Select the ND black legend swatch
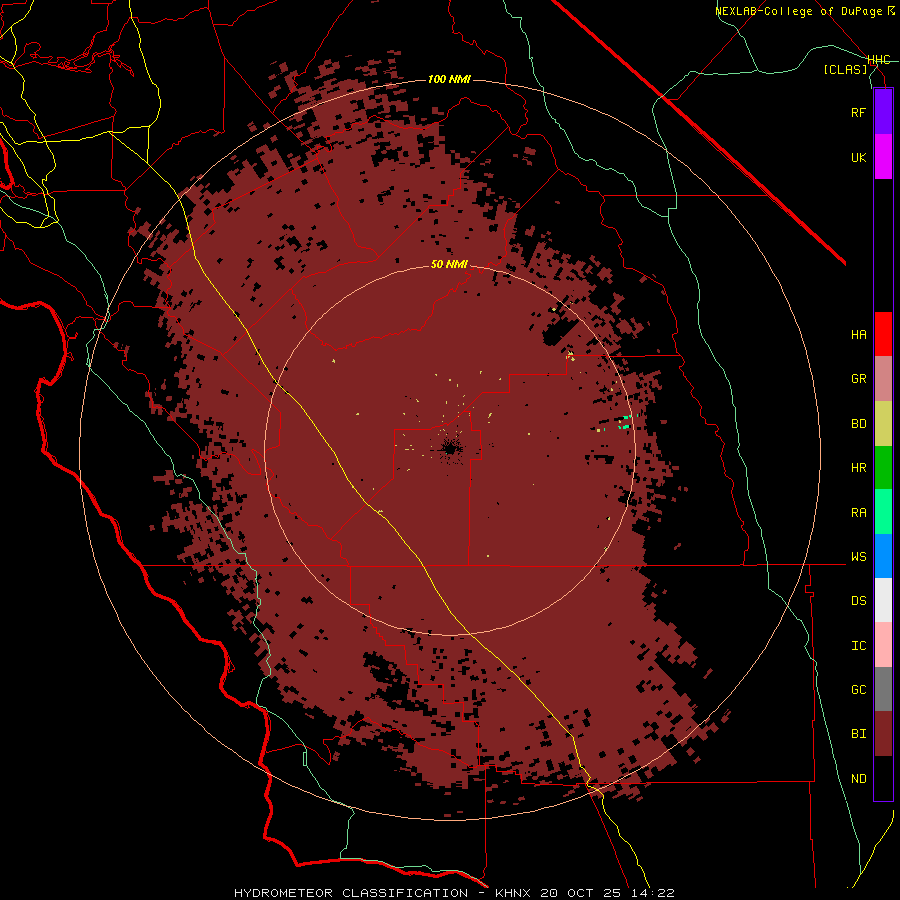Screen dimensions: 900x900 (x=883, y=778)
